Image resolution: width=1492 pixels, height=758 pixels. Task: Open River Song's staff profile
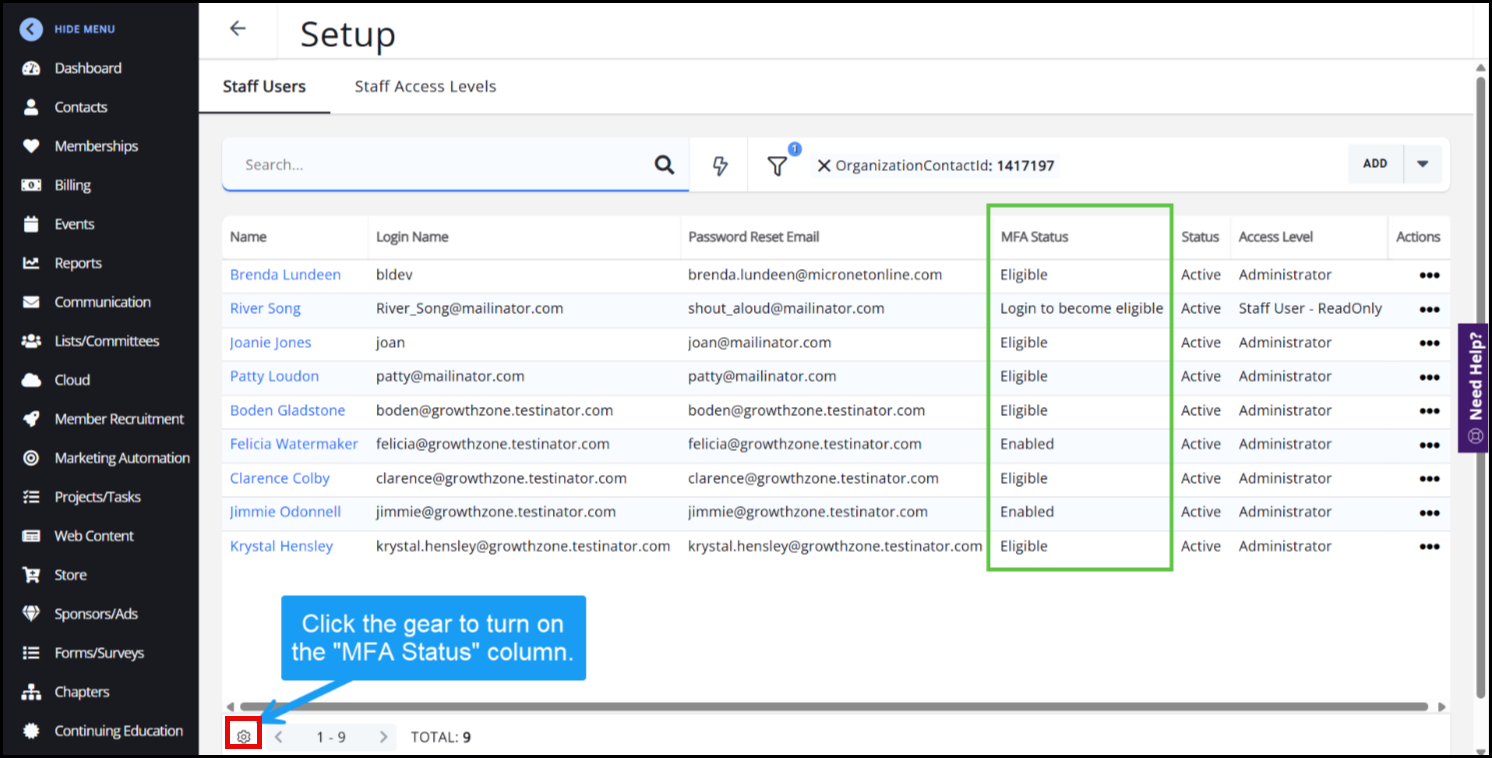pos(265,309)
